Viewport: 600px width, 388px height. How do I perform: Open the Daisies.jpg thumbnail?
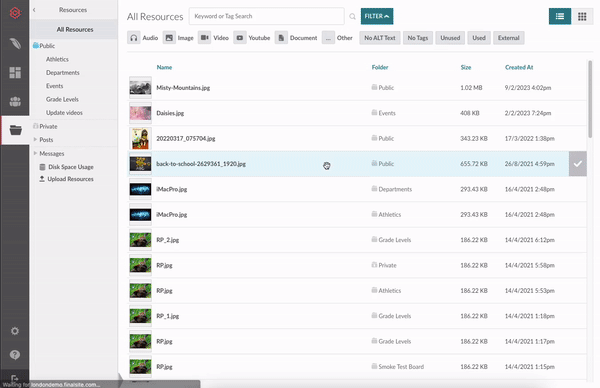tap(140, 113)
